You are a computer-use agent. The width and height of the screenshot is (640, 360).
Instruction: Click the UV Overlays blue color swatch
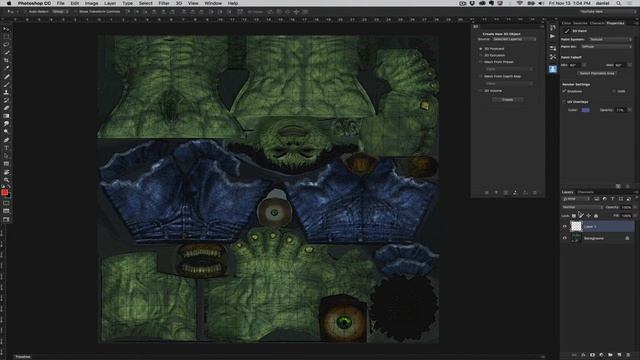coord(585,110)
